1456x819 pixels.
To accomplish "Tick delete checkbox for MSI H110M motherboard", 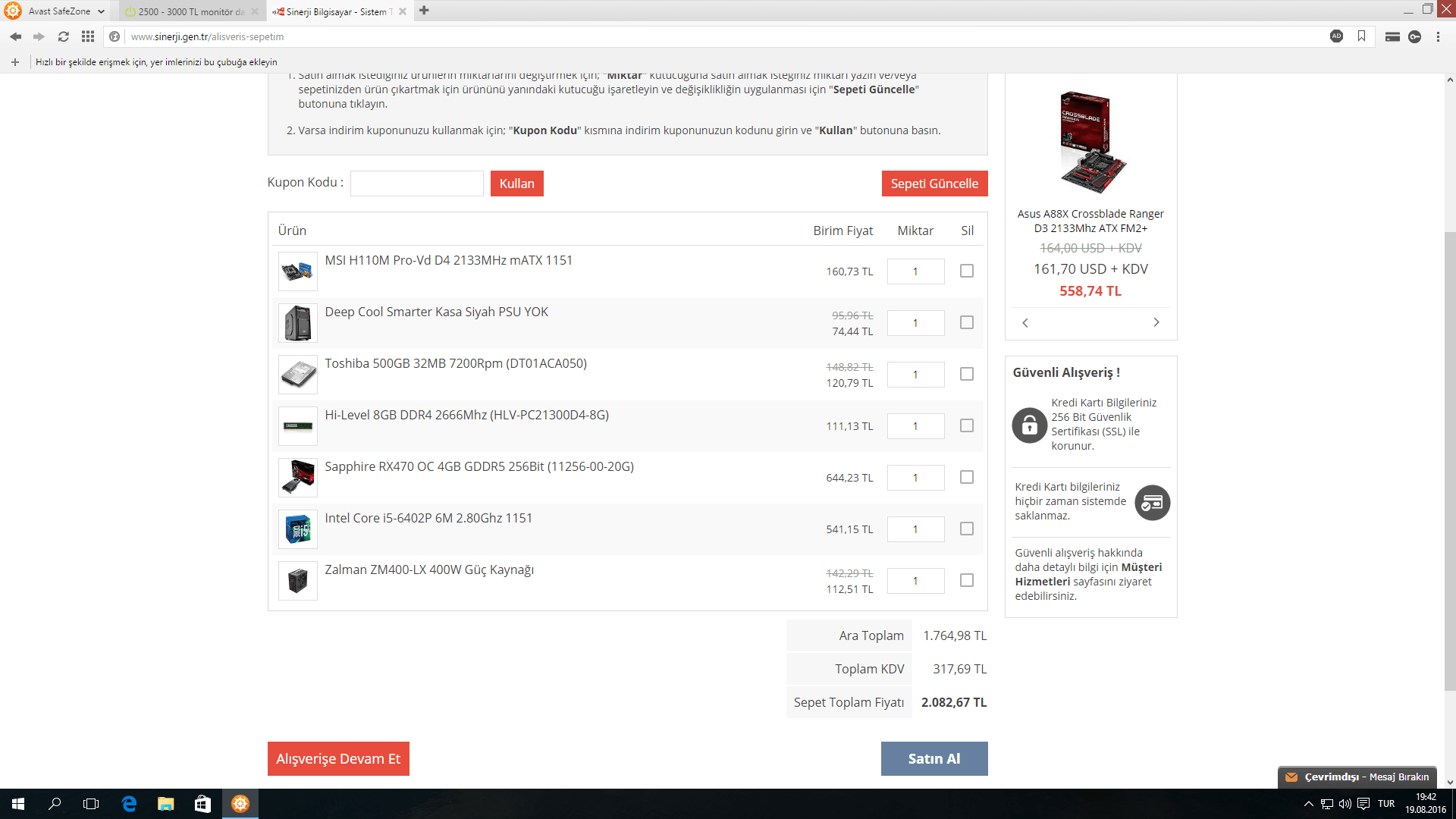I will click(966, 271).
